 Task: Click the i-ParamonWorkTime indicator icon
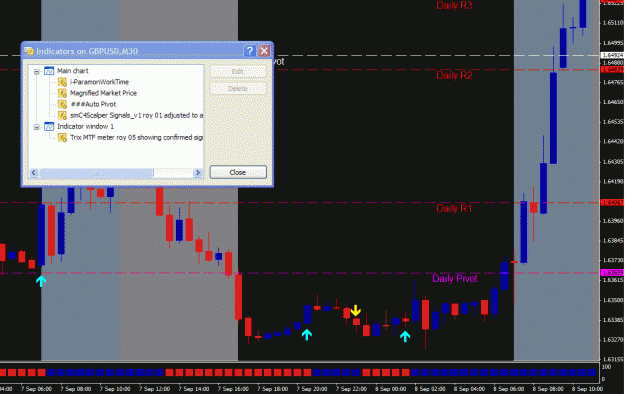(62, 82)
